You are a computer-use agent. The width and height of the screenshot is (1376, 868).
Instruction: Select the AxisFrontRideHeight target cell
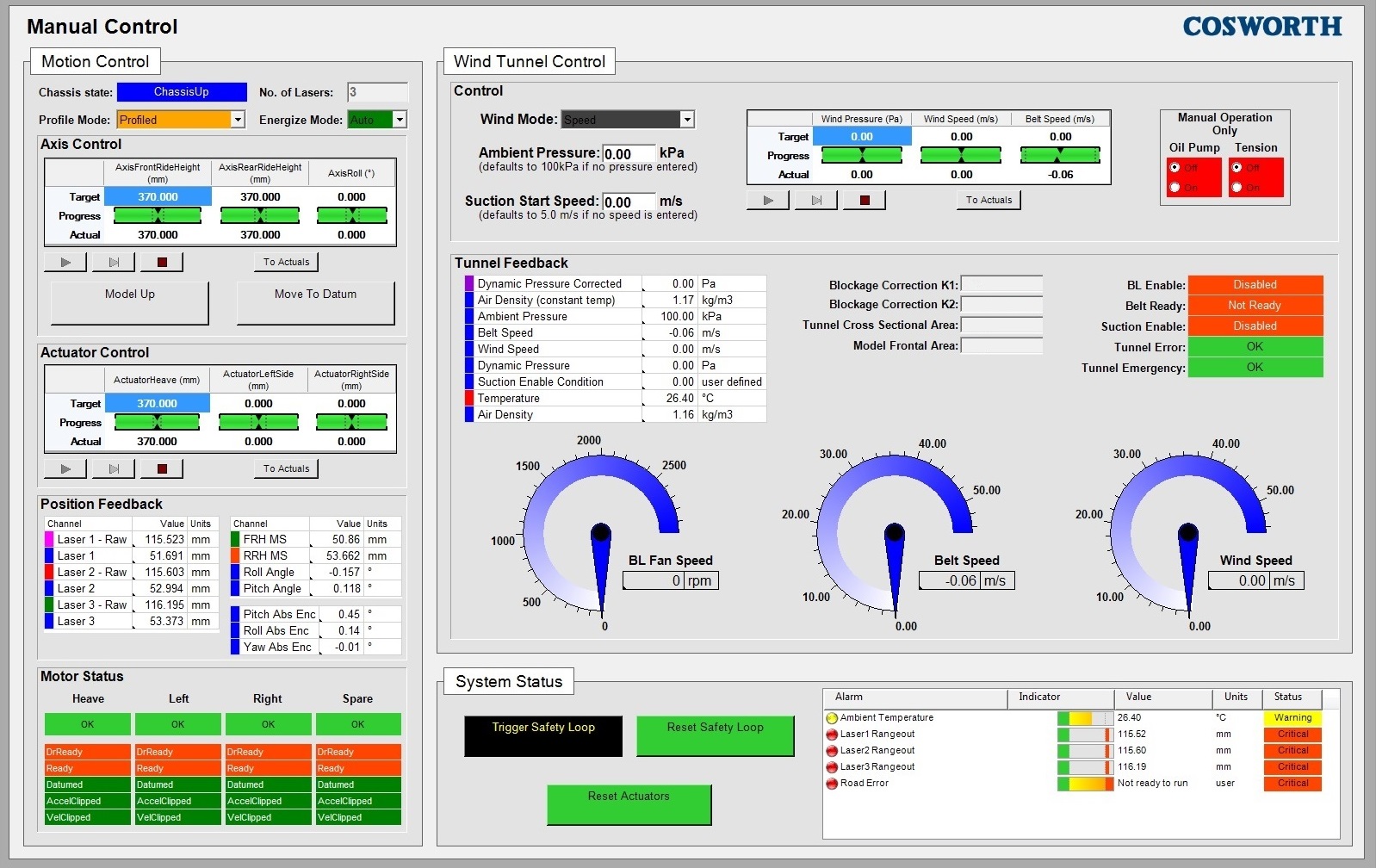tap(158, 197)
